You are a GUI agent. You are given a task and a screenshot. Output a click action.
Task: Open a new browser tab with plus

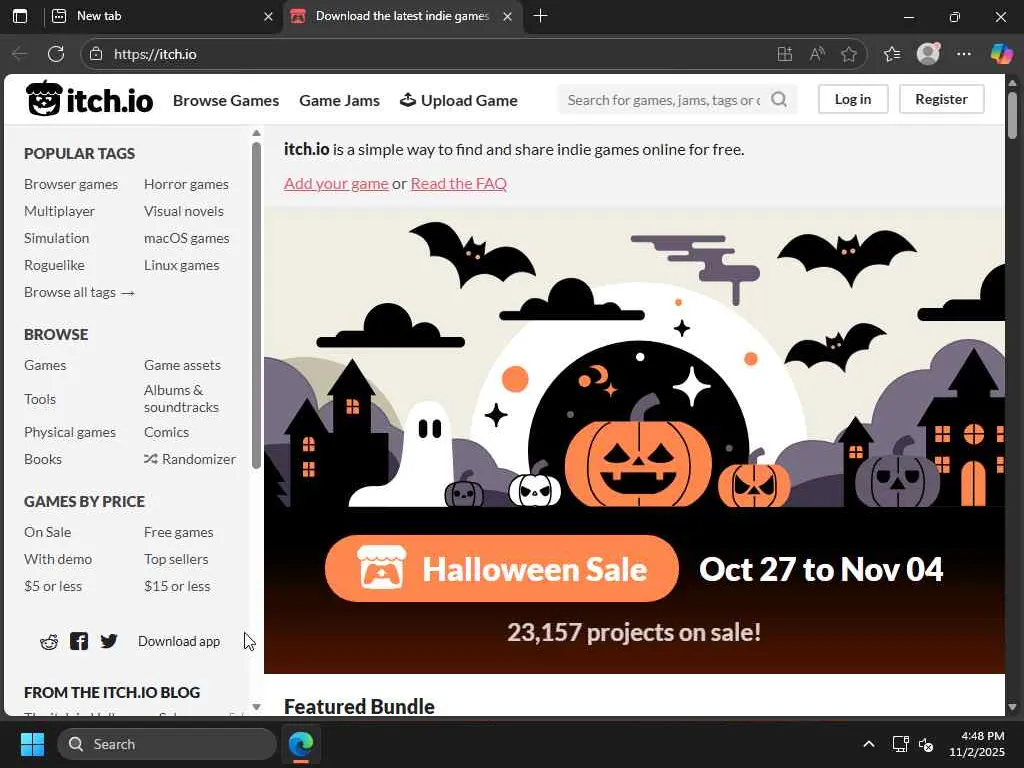click(x=540, y=16)
